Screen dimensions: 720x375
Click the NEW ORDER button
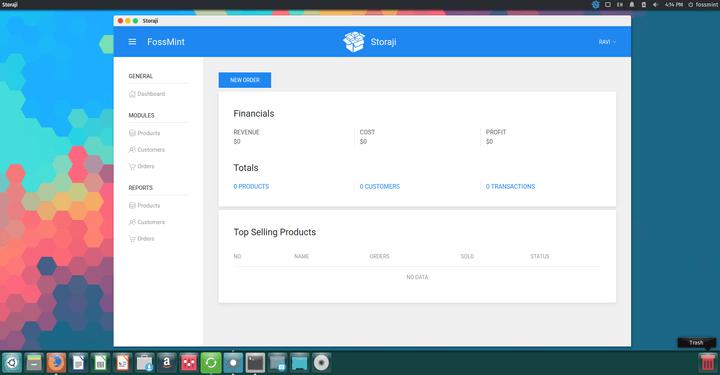245,80
